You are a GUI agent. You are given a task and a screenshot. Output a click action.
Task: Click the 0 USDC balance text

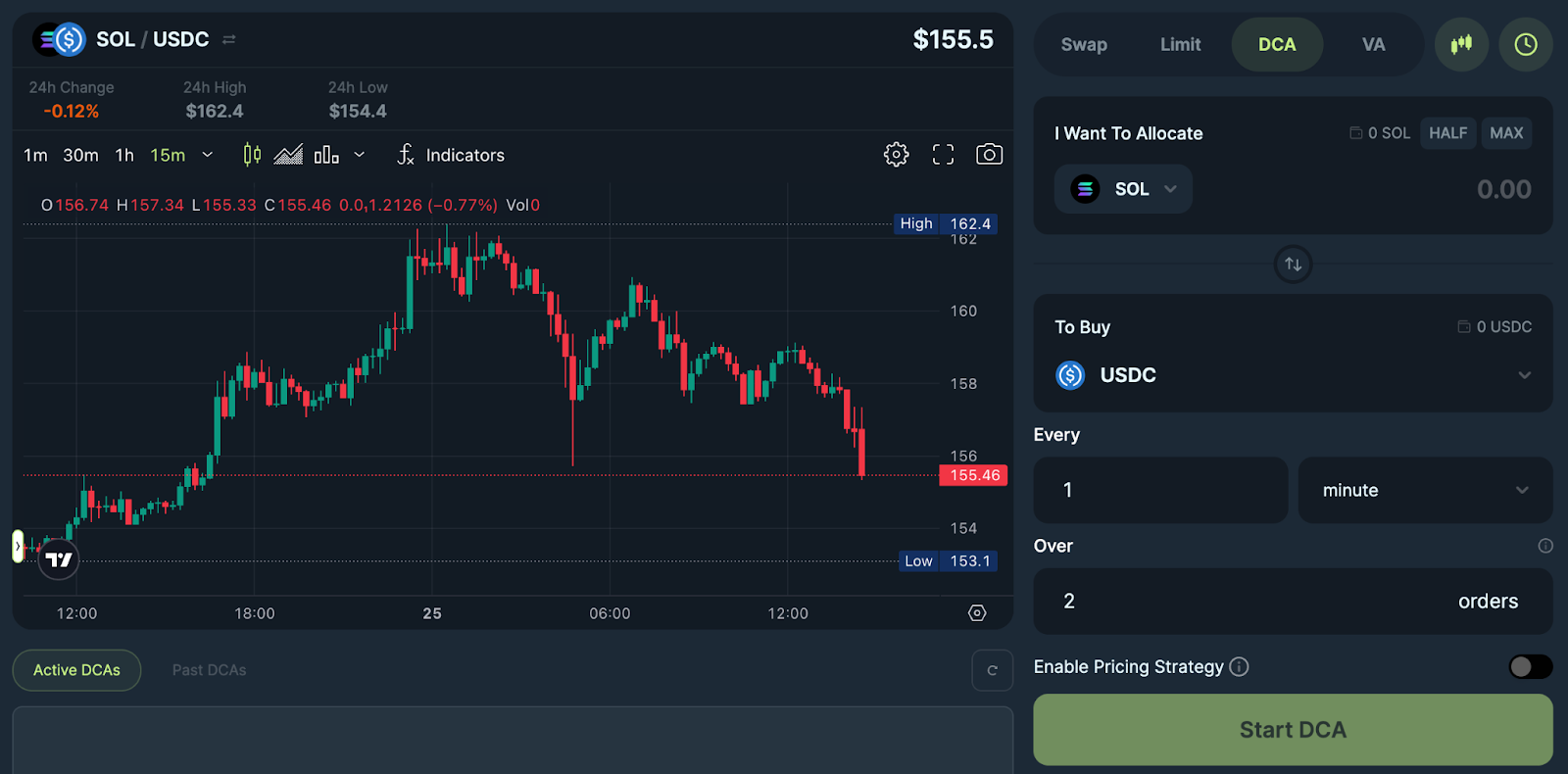(x=1504, y=326)
